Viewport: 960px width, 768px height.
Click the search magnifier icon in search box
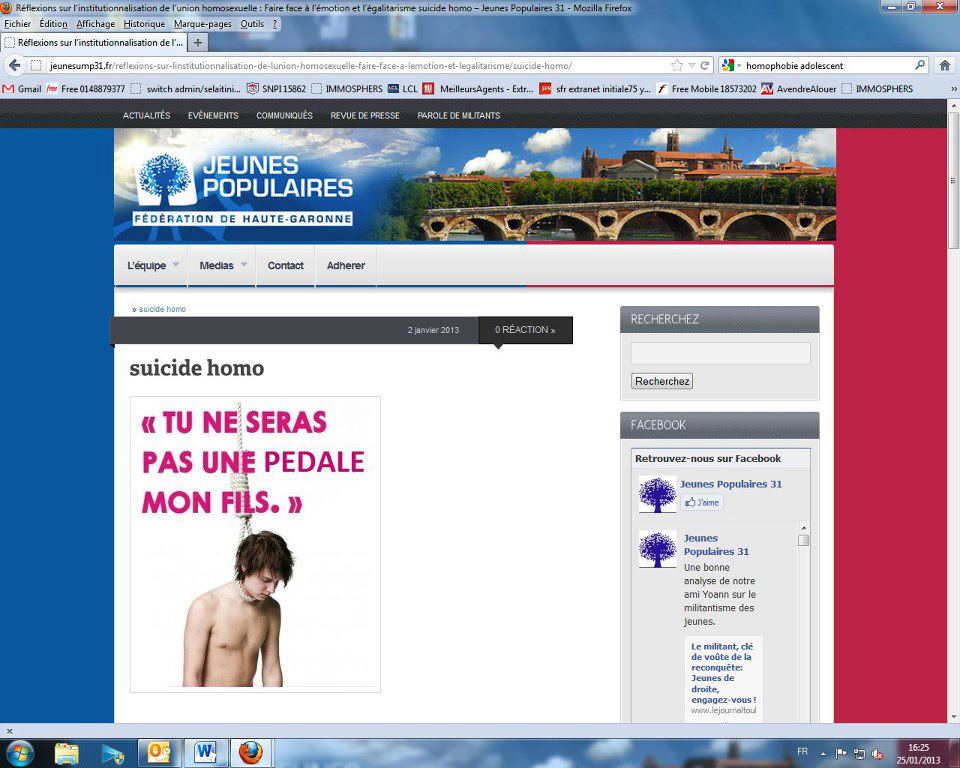point(920,65)
